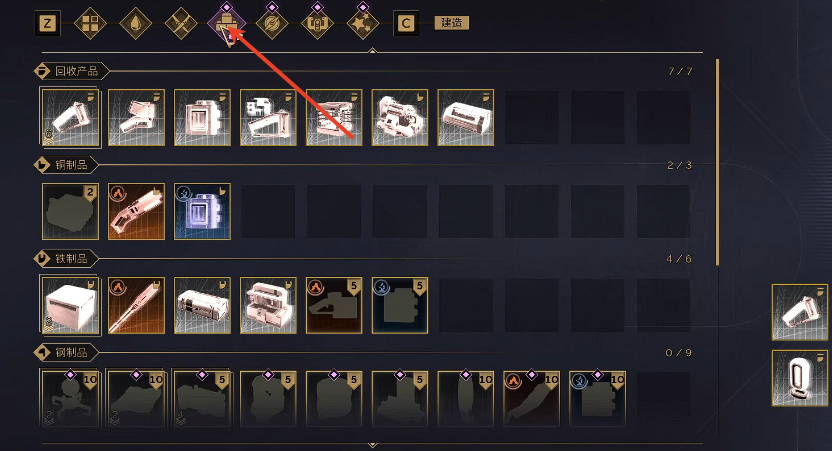Collapse the 铜制品 section header

pyautogui.click(x=66, y=165)
